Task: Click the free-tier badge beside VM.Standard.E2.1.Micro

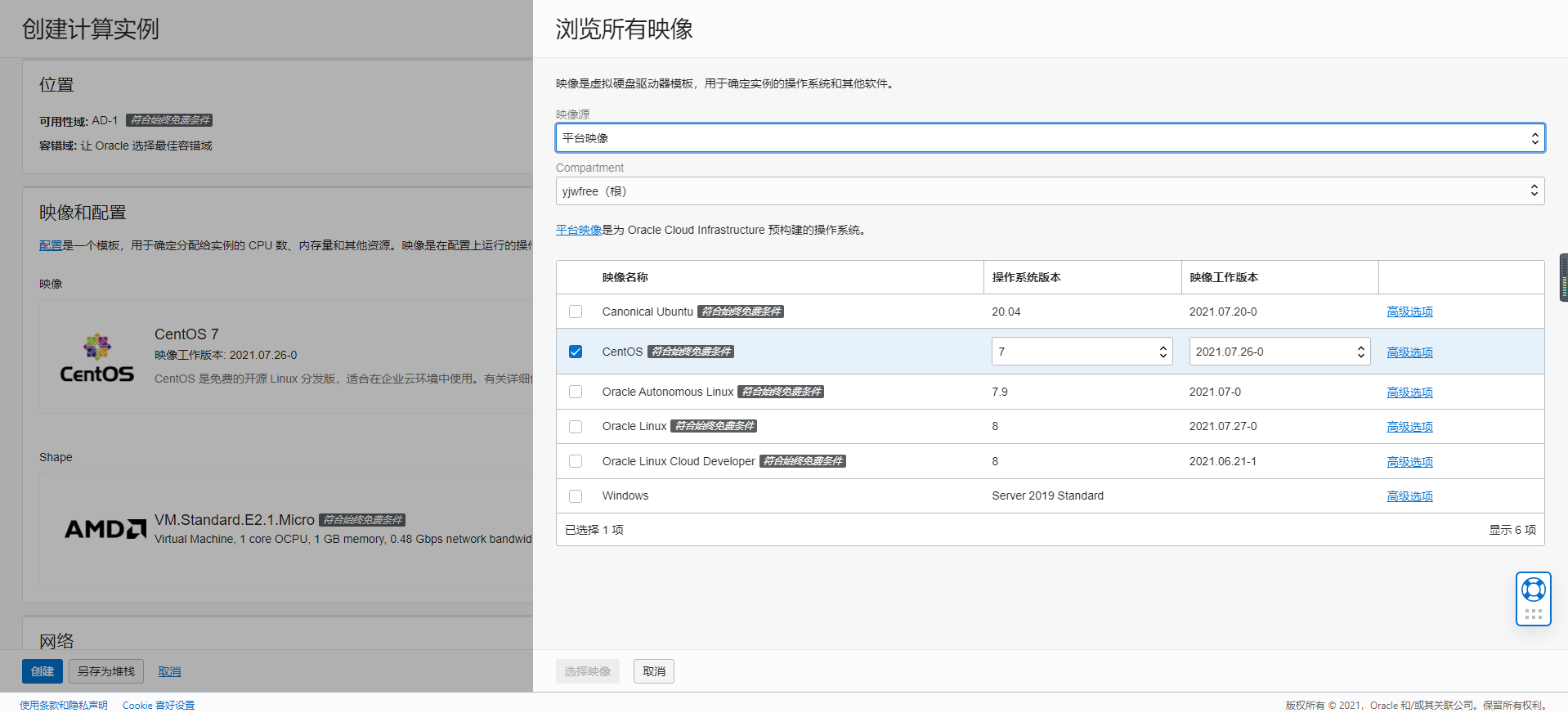Action: 362,520
